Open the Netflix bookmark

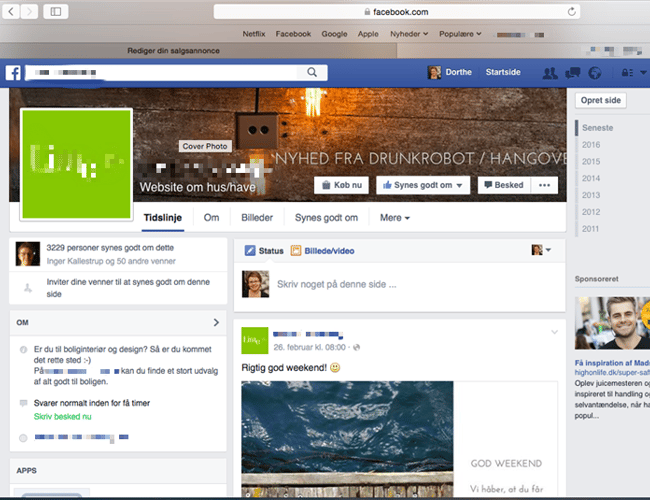(254, 34)
